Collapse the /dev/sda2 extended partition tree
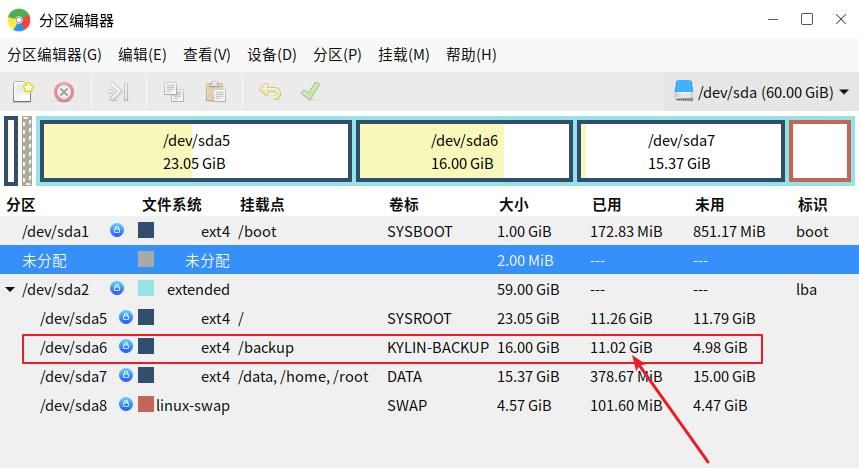 [x=11, y=290]
